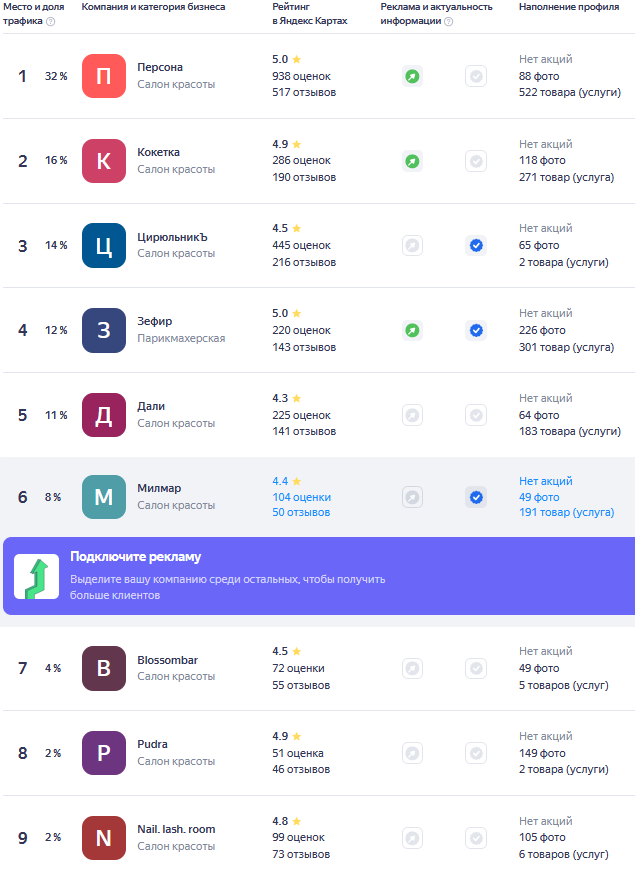Click the help icon next to 'информации' header
The width and height of the screenshot is (635, 880).
click(448, 21)
